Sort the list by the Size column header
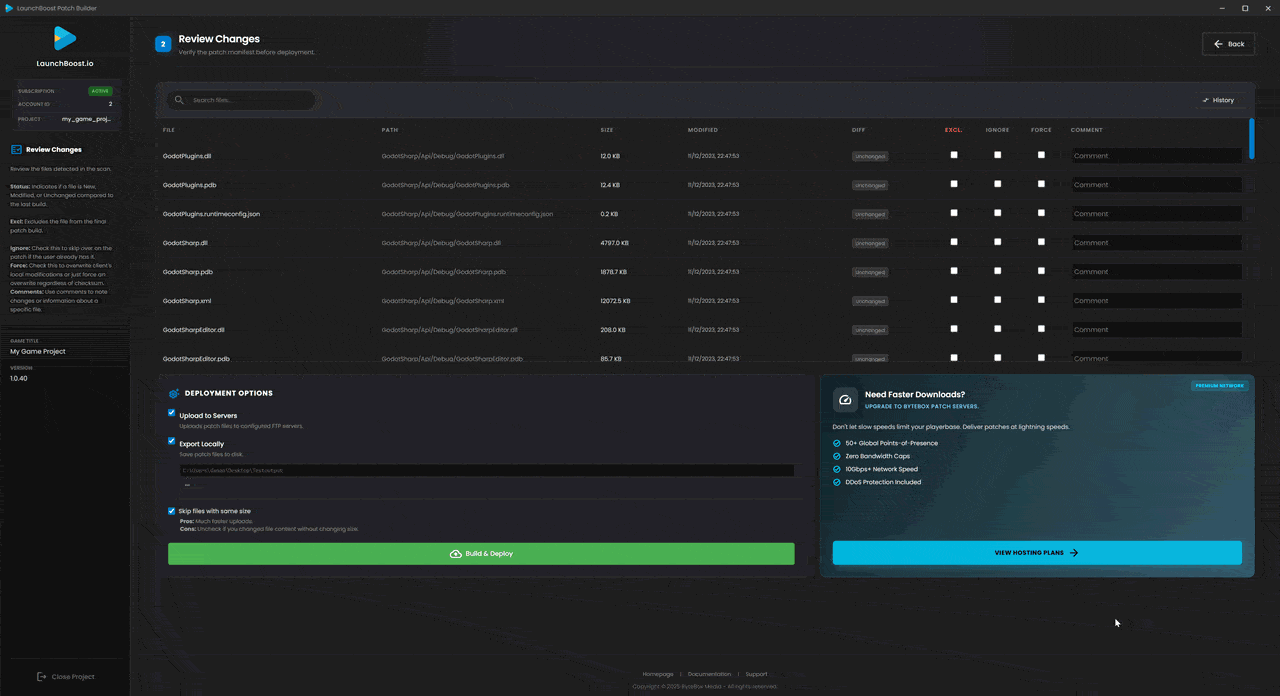The width and height of the screenshot is (1280, 696). pyautogui.click(x=607, y=130)
